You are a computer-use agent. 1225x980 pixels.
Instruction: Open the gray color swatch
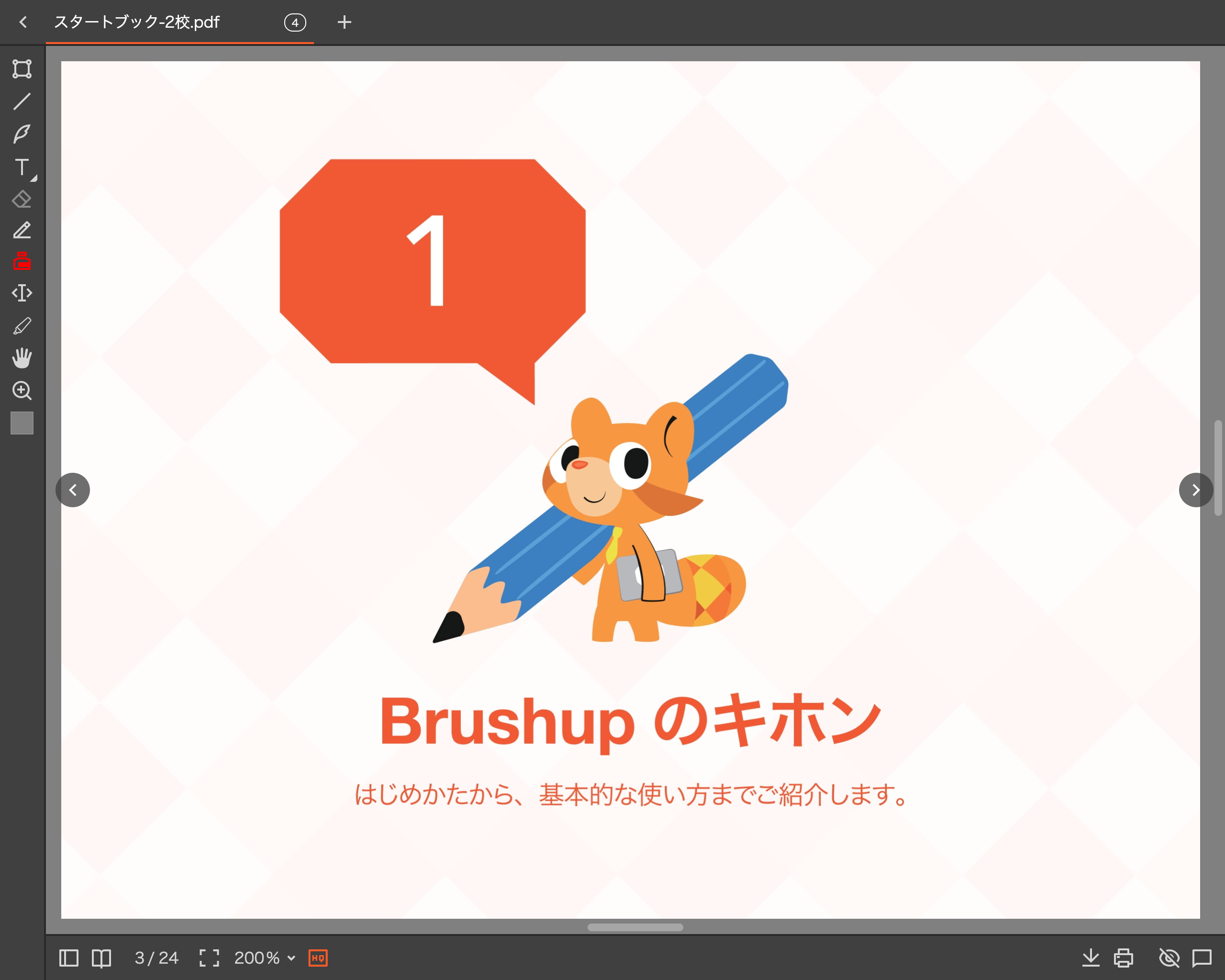tap(22, 423)
